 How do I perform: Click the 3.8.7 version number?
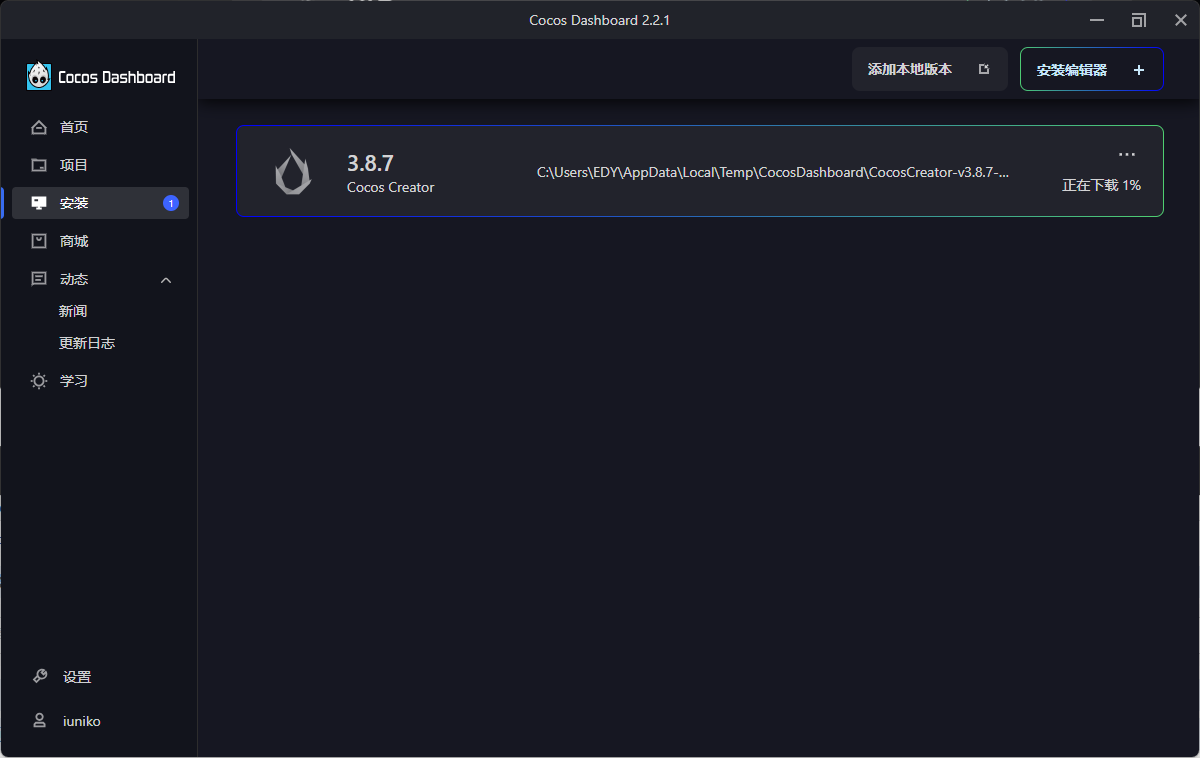370,163
